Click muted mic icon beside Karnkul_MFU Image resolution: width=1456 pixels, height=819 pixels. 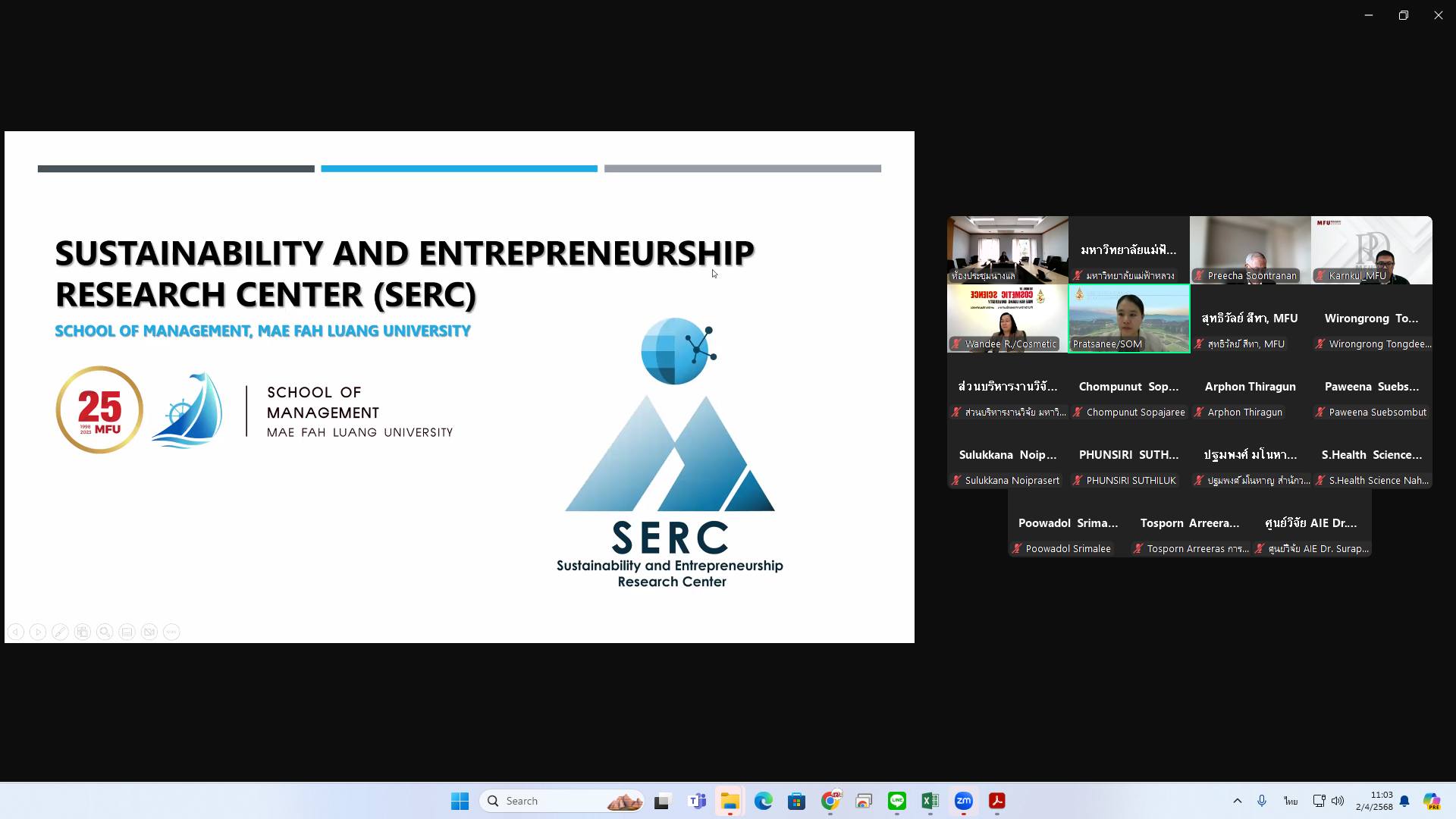[x=1320, y=276]
